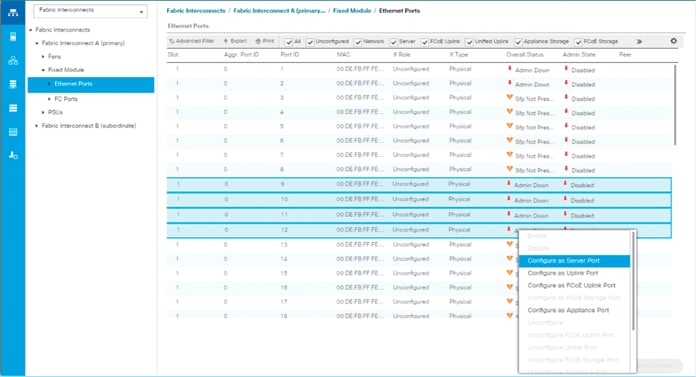696x377 pixels.
Task: Go to Fixed Module breadcrumb link
Action: click(352, 11)
